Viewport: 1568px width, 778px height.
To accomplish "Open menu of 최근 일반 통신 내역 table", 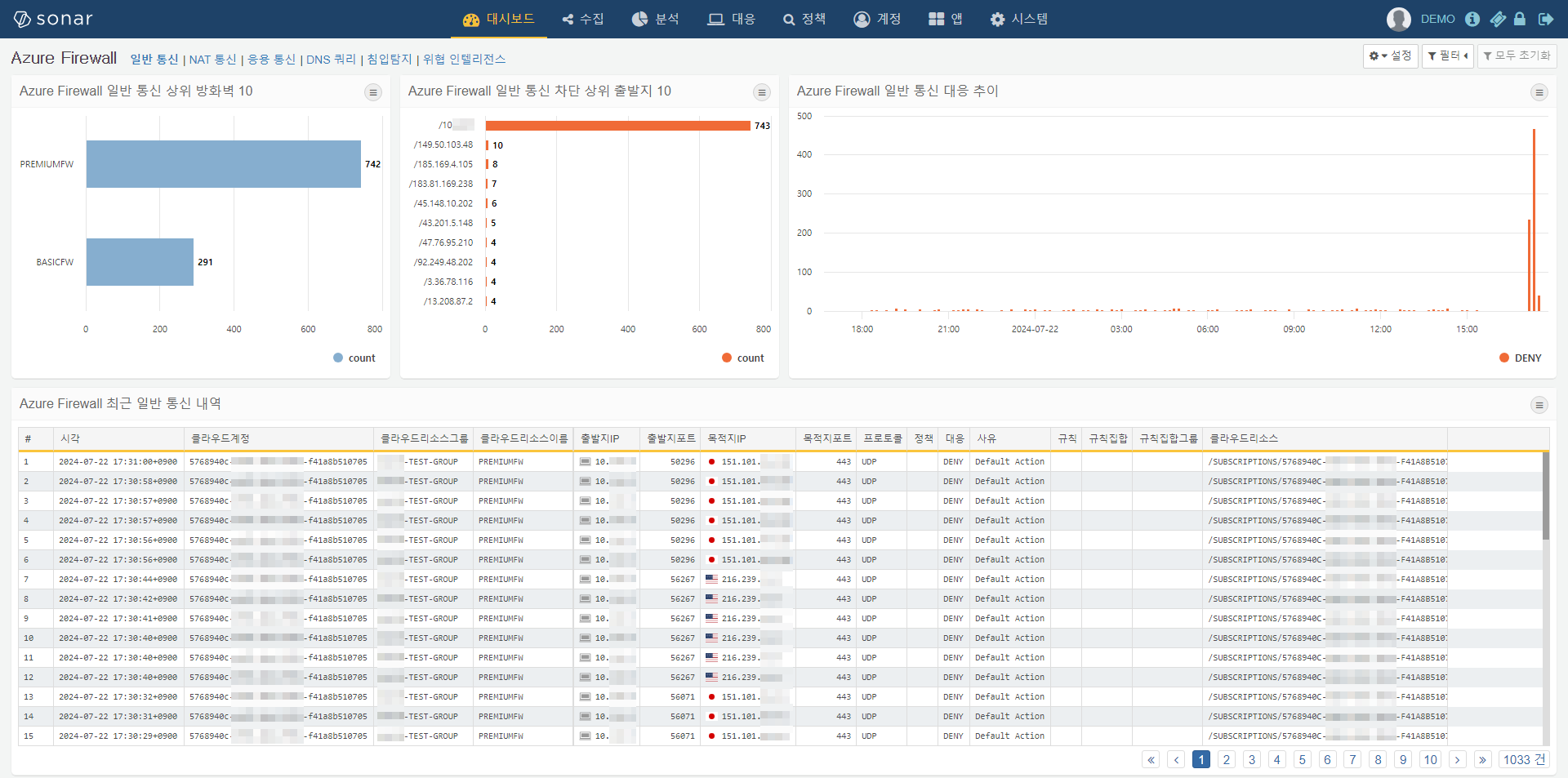I will (x=1539, y=405).
